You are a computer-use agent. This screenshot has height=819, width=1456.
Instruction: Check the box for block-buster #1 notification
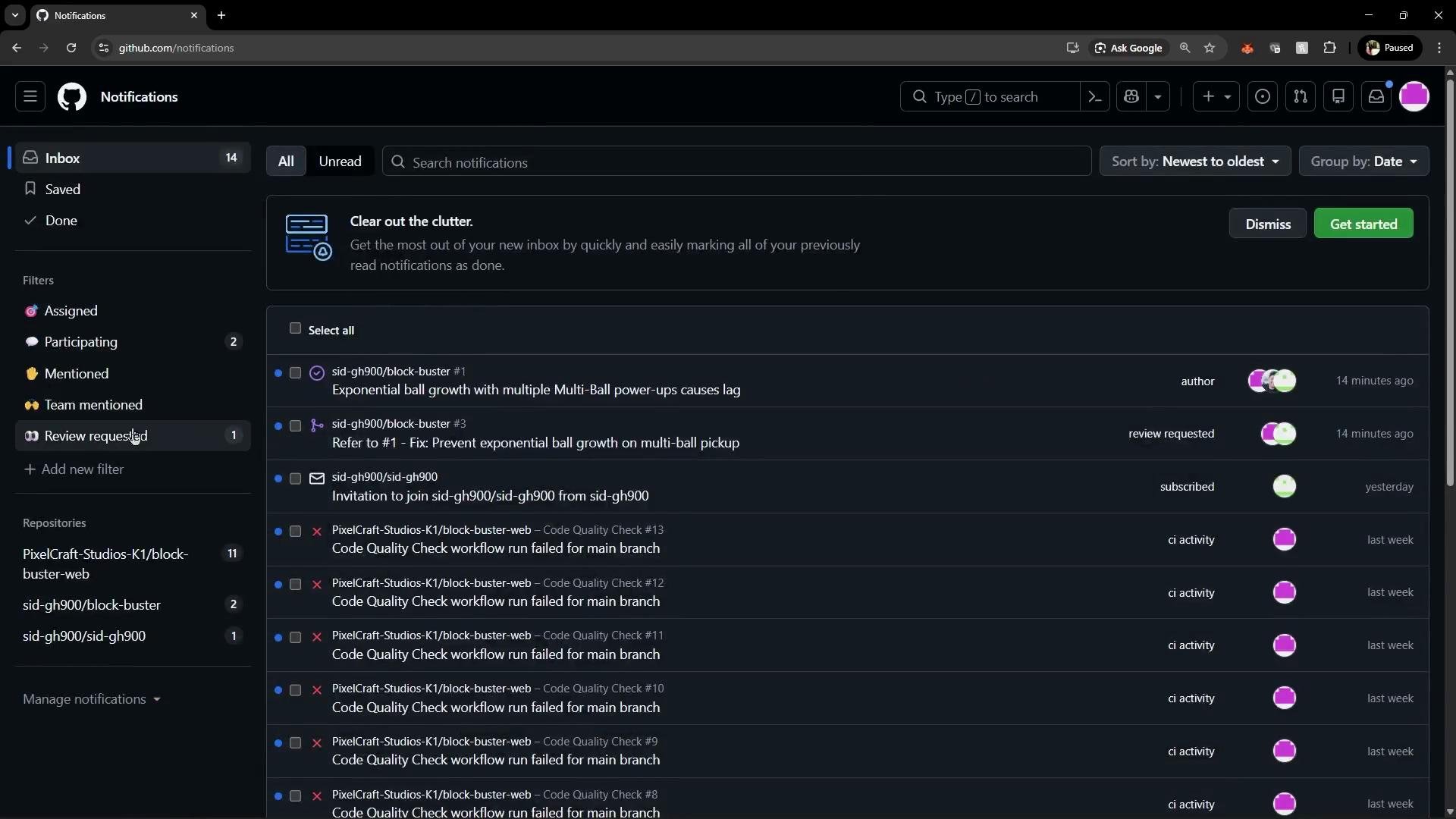tap(295, 373)
